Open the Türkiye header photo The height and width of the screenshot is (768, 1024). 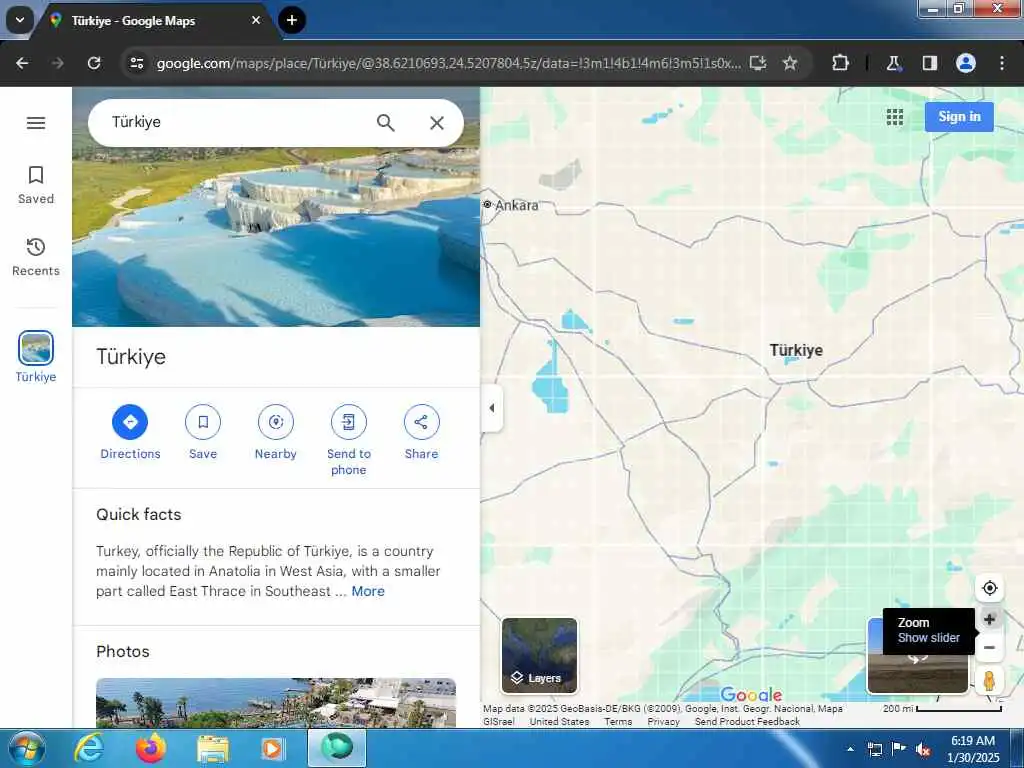point(276,238)
